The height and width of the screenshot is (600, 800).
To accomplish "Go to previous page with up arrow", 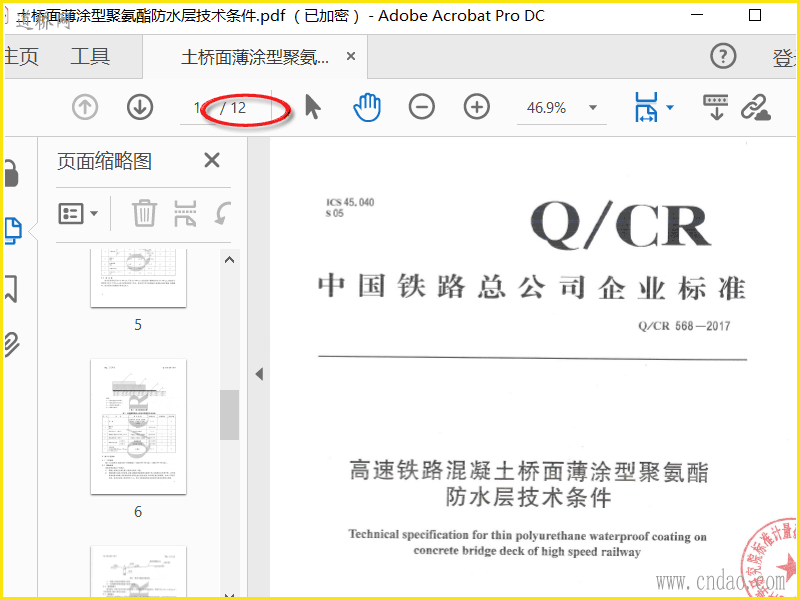I will 85,108.
